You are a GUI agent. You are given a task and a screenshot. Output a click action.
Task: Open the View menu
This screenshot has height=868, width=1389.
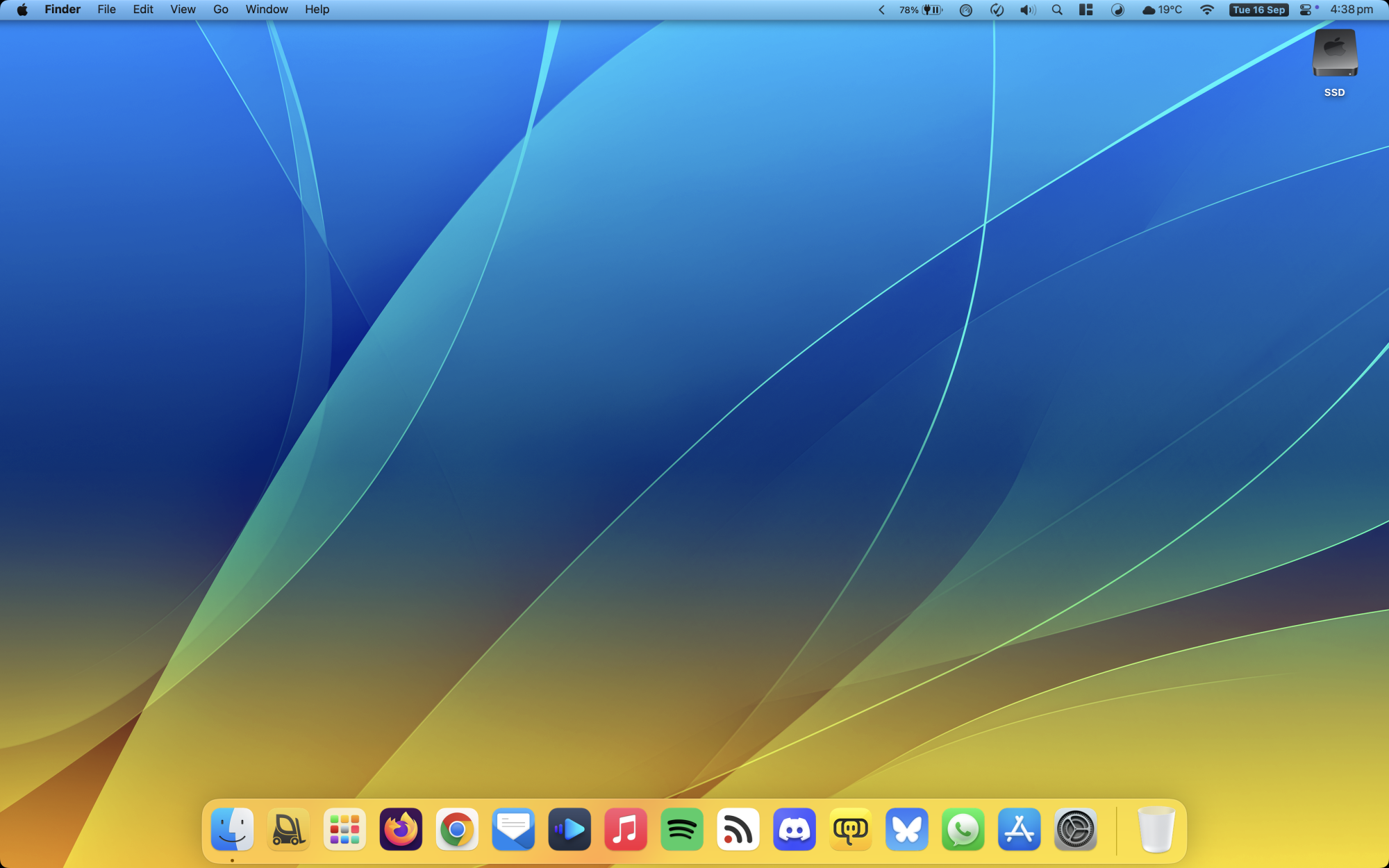(183, 10)
